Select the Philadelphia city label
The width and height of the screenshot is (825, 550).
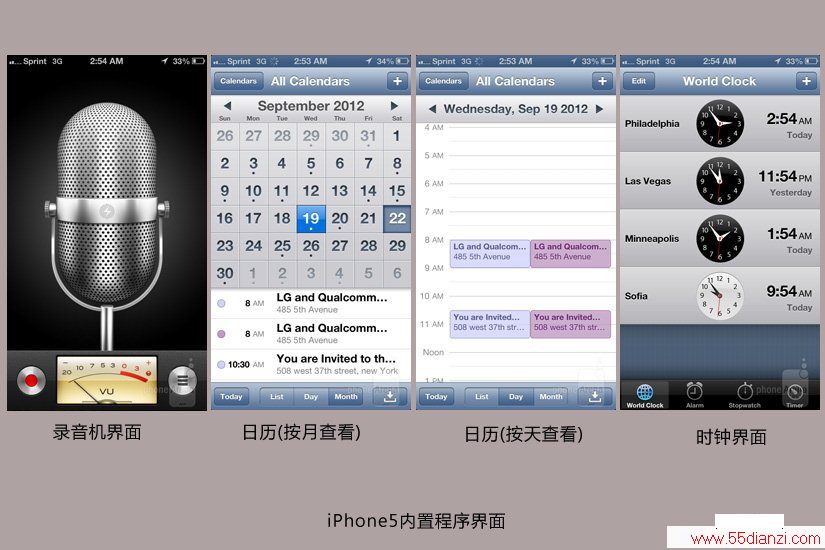[x=652, y=124]
